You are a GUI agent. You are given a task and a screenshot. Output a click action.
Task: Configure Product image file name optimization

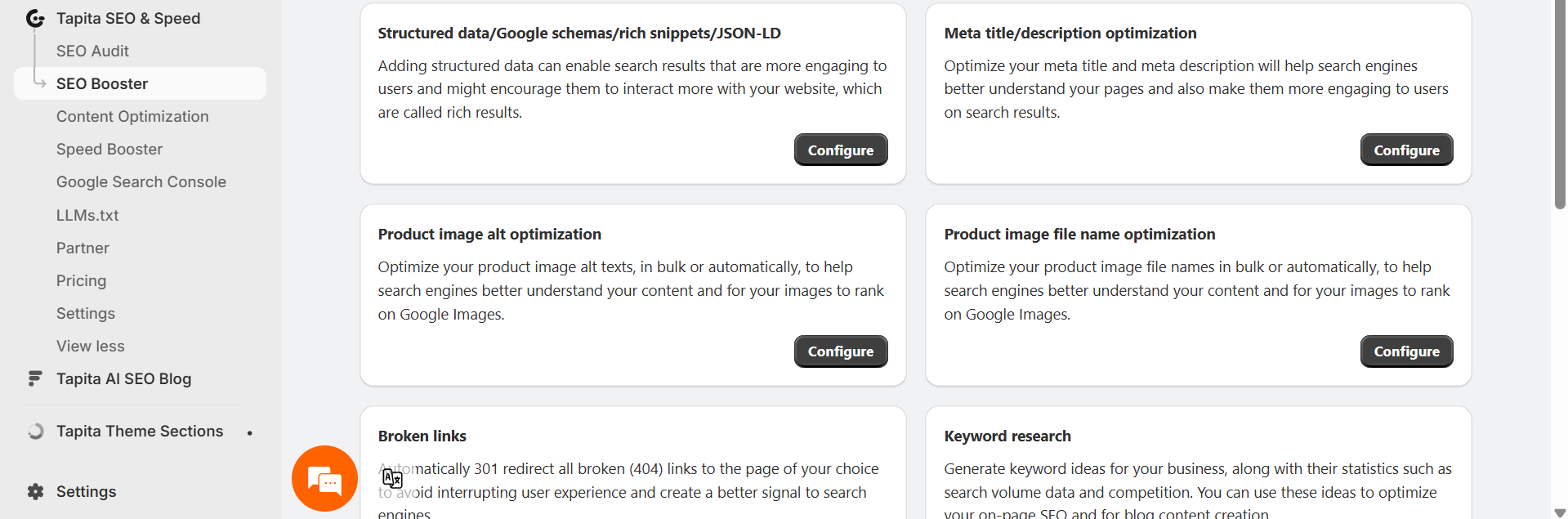coord(1405,351)
